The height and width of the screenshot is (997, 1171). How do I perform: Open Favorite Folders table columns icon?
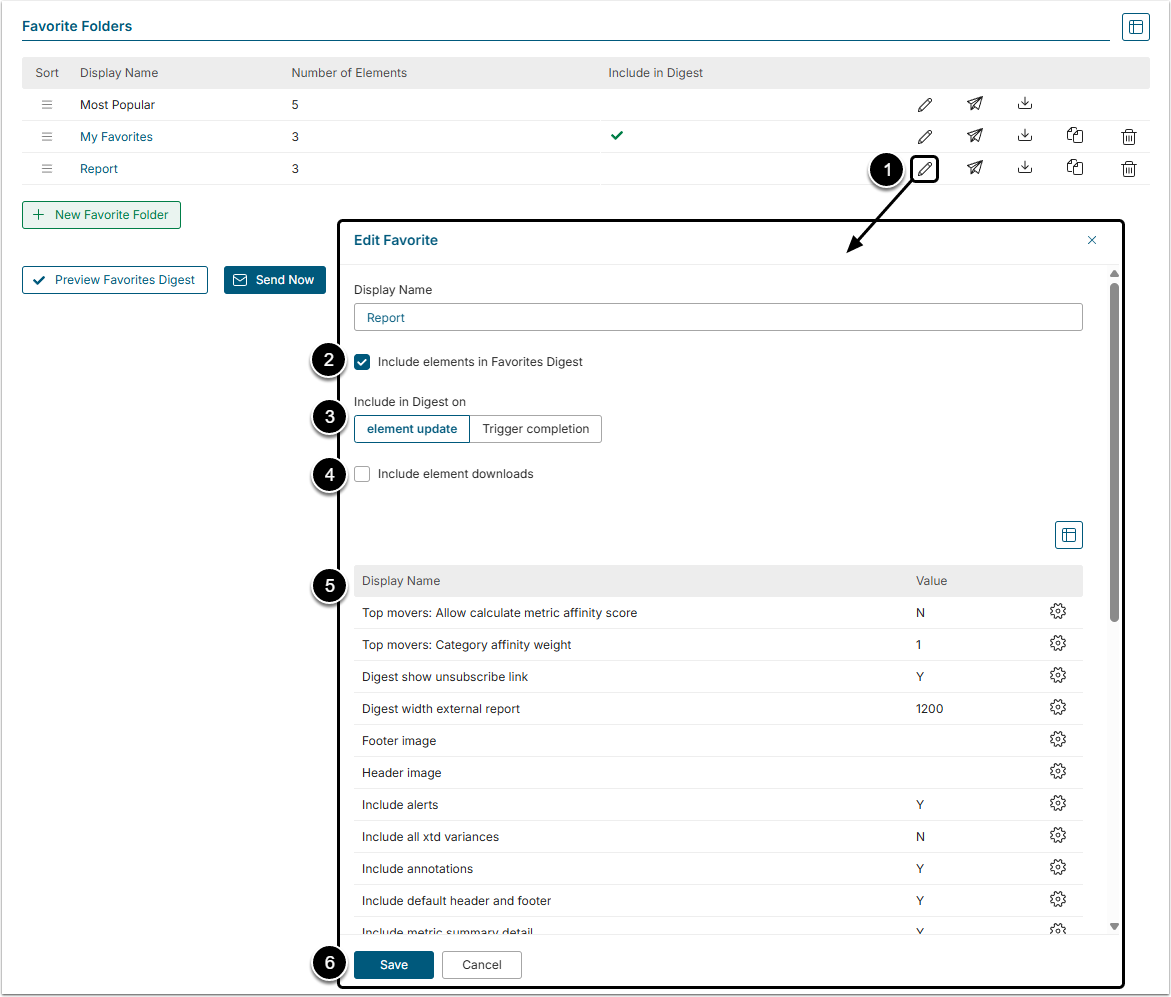[x=1135, y=27]
